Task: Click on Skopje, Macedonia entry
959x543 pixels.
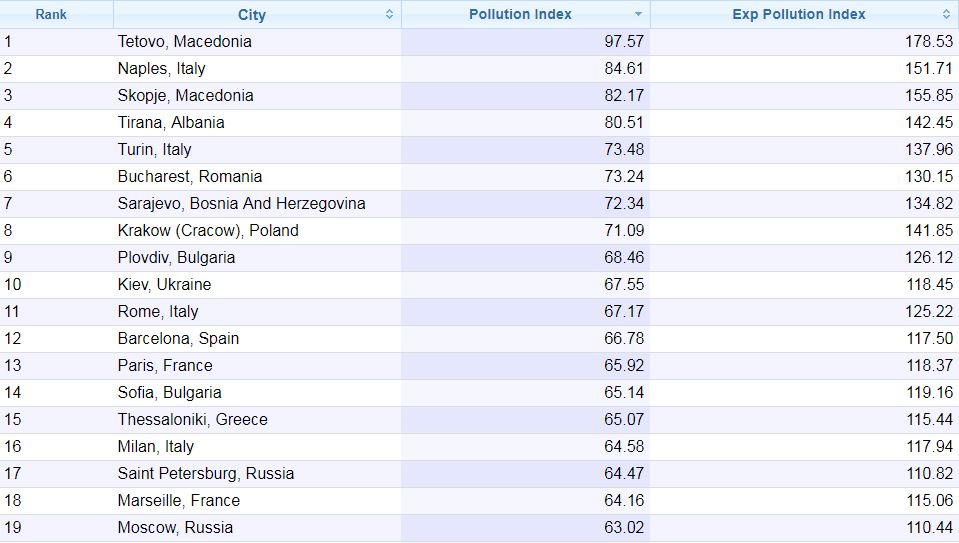Action: (x=186, y=96)
